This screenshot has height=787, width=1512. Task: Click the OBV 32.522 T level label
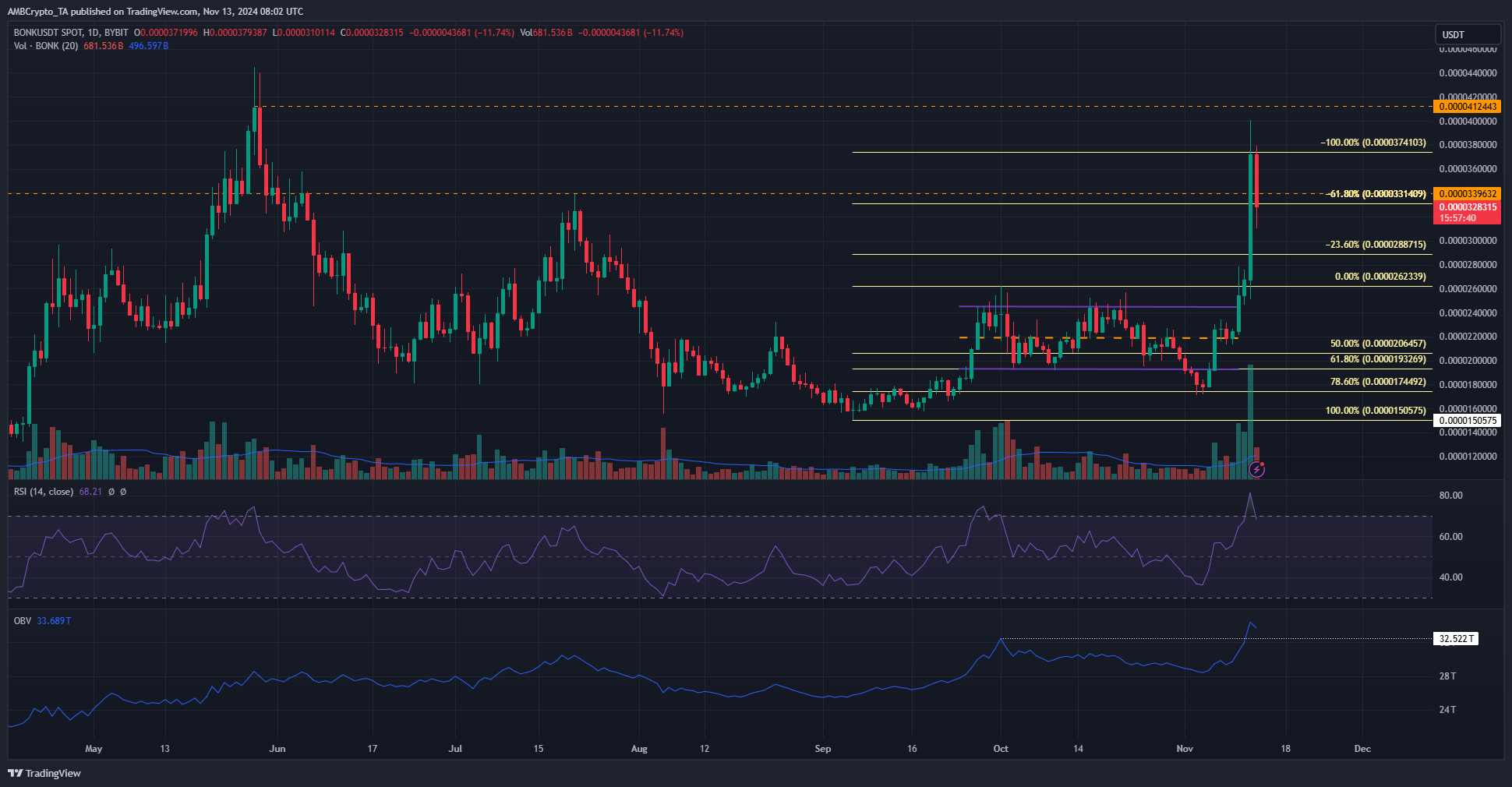(x=1456, y=639)
